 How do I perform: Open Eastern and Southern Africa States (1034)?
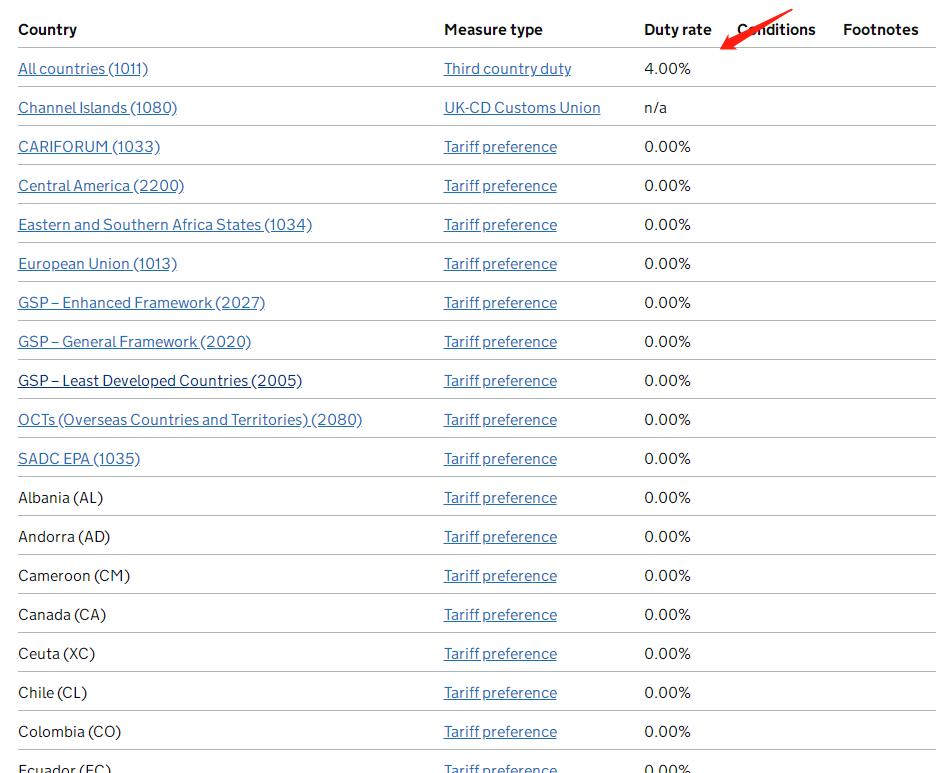coord(165,224)
